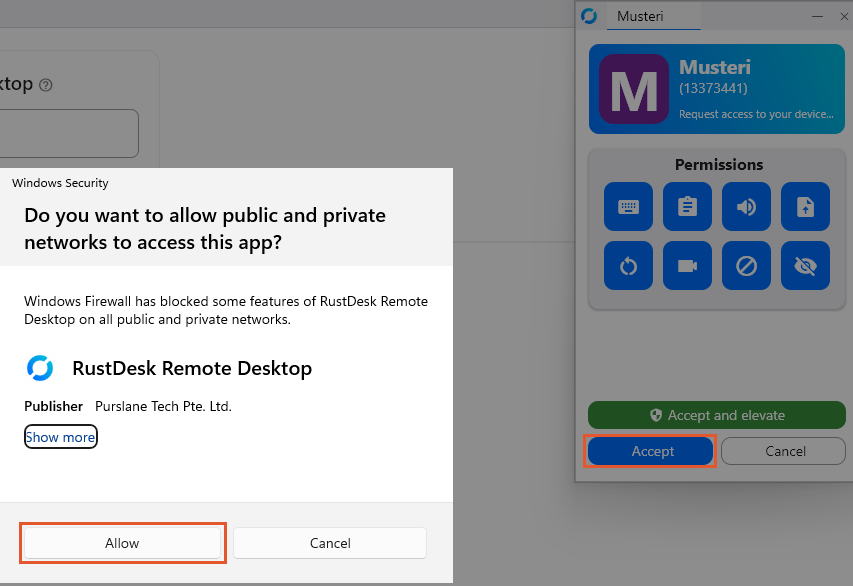Click the Musteri ID (13373441) text
Image resolution: width=853 pixels, height=586 pixels.
(x=713, y=88)
